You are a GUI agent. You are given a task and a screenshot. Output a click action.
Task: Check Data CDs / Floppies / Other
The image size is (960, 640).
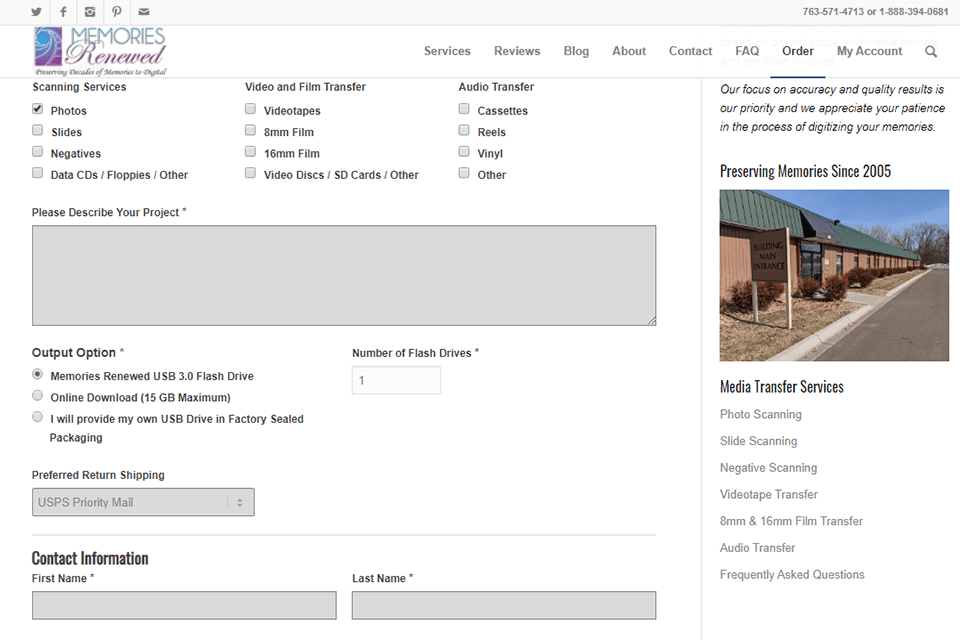(37, 173)
